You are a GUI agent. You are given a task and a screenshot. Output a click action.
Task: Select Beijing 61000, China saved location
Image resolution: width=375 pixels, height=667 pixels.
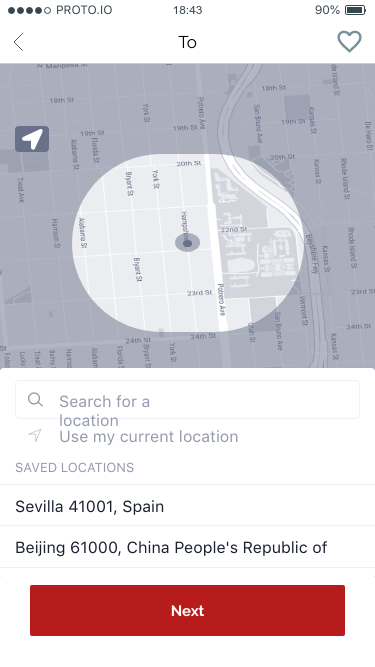click(188, 547)
